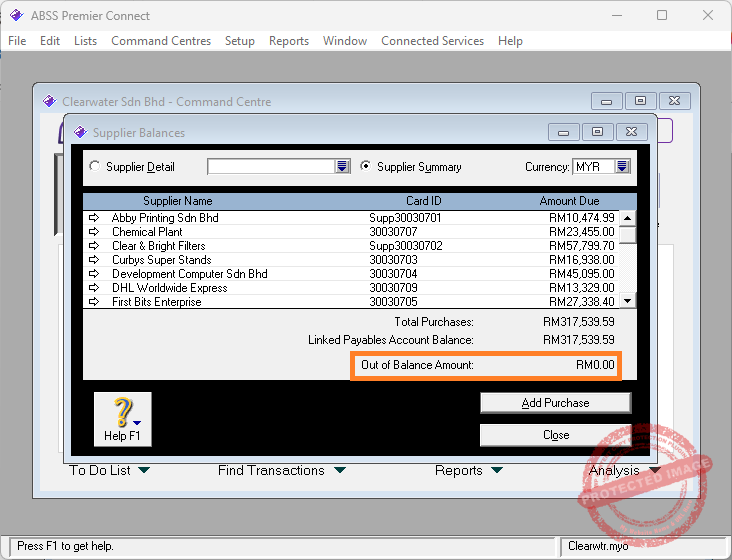Image resolution: width=732 pixels, height=560 pixels.
Task: Expand the To Do List menu arrow
Action: (144, 470)
